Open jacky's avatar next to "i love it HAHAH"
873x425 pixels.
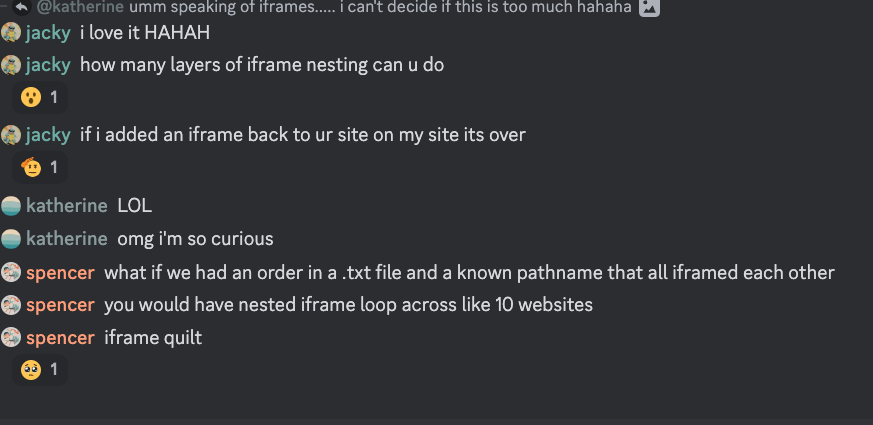point(11,33)
